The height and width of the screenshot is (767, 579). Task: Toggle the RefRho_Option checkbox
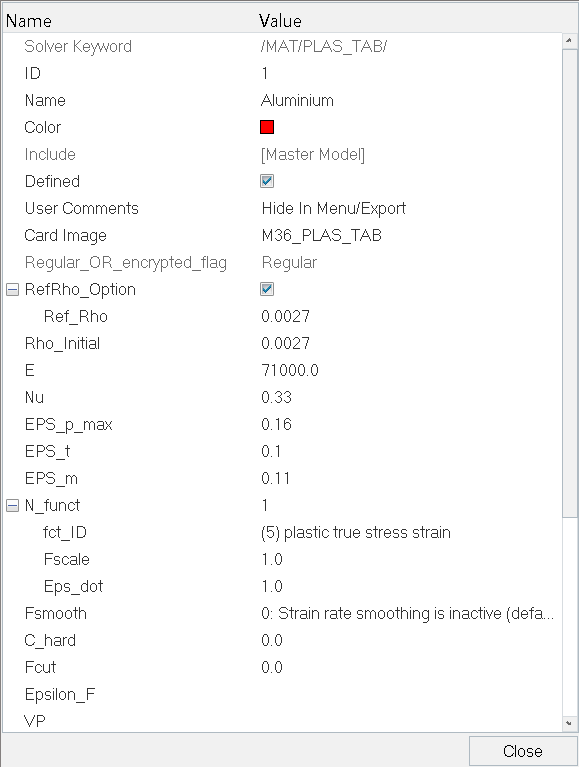click(x=267, y=289)
